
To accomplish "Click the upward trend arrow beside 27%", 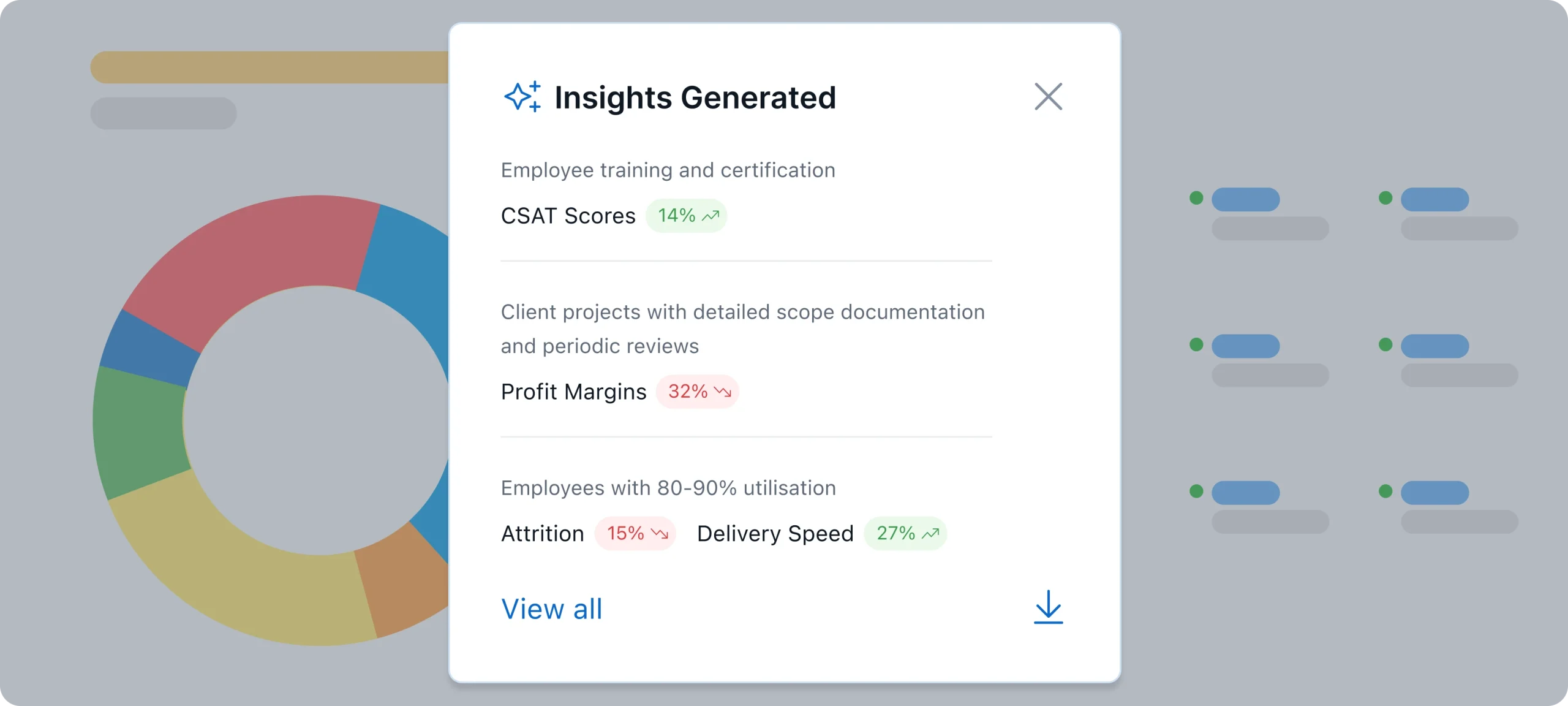I will [930, 534].
